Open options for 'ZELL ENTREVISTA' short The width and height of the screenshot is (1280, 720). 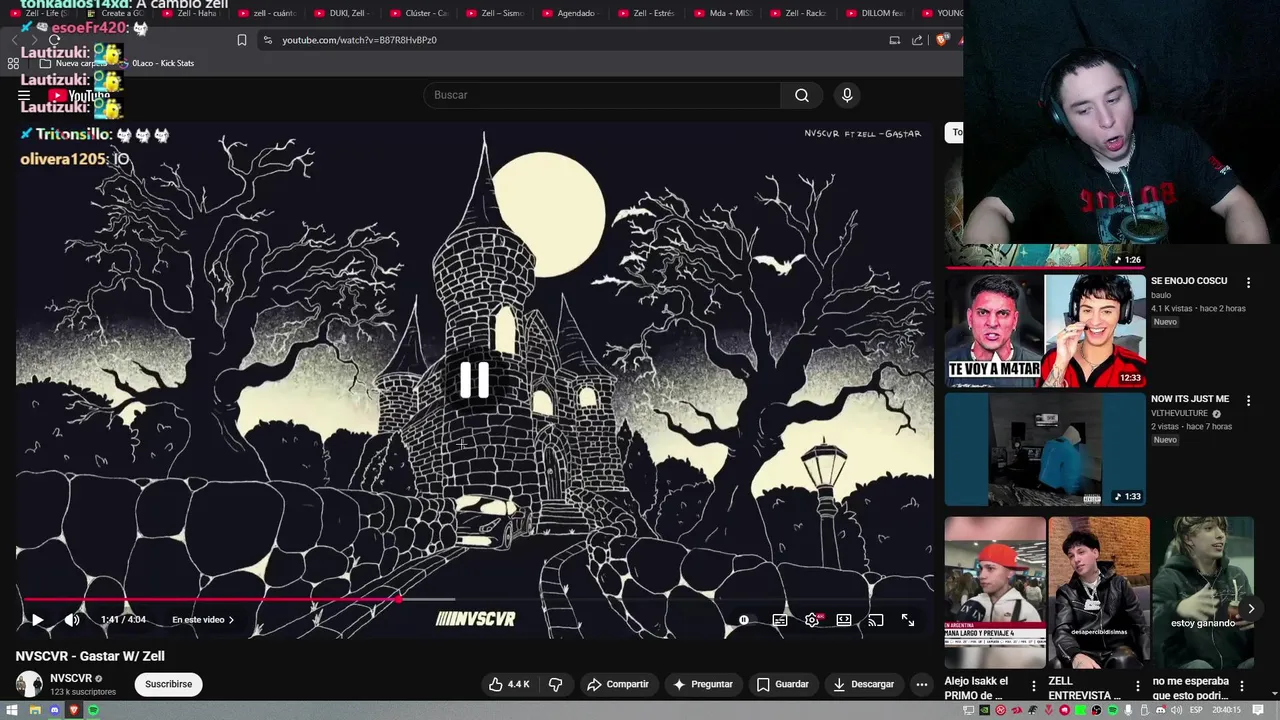coord(1138,686)
